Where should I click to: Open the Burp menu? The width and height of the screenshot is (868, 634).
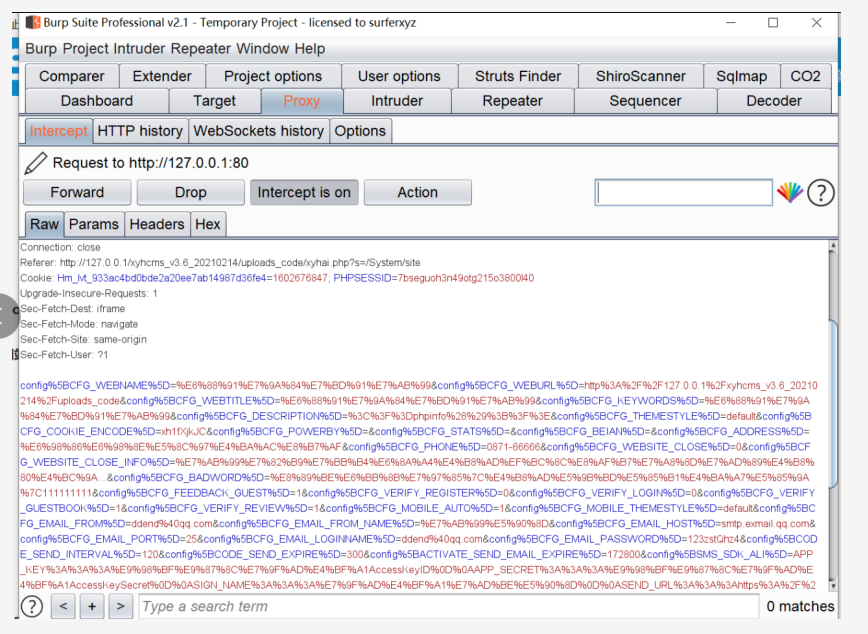tap(41, 49)
